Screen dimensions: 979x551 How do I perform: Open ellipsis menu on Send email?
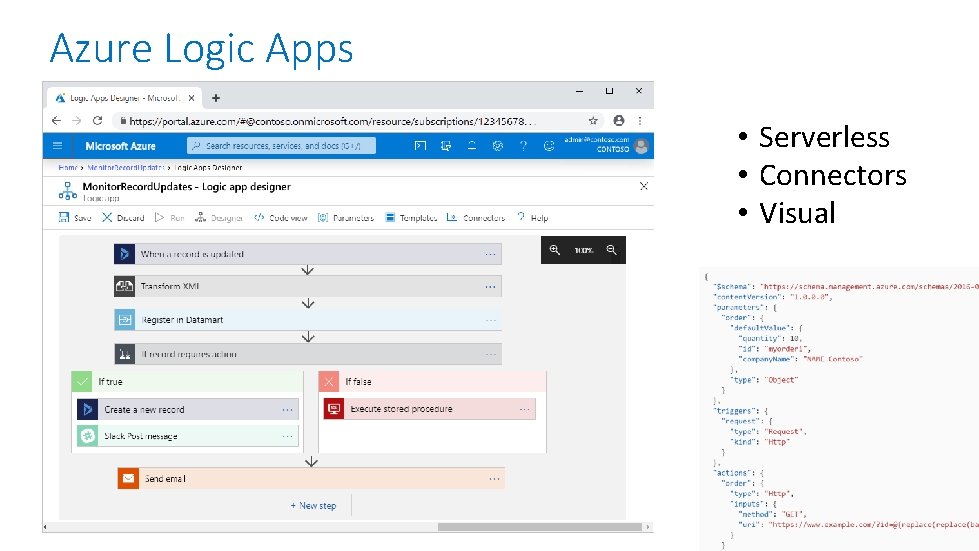coord(494,479)
